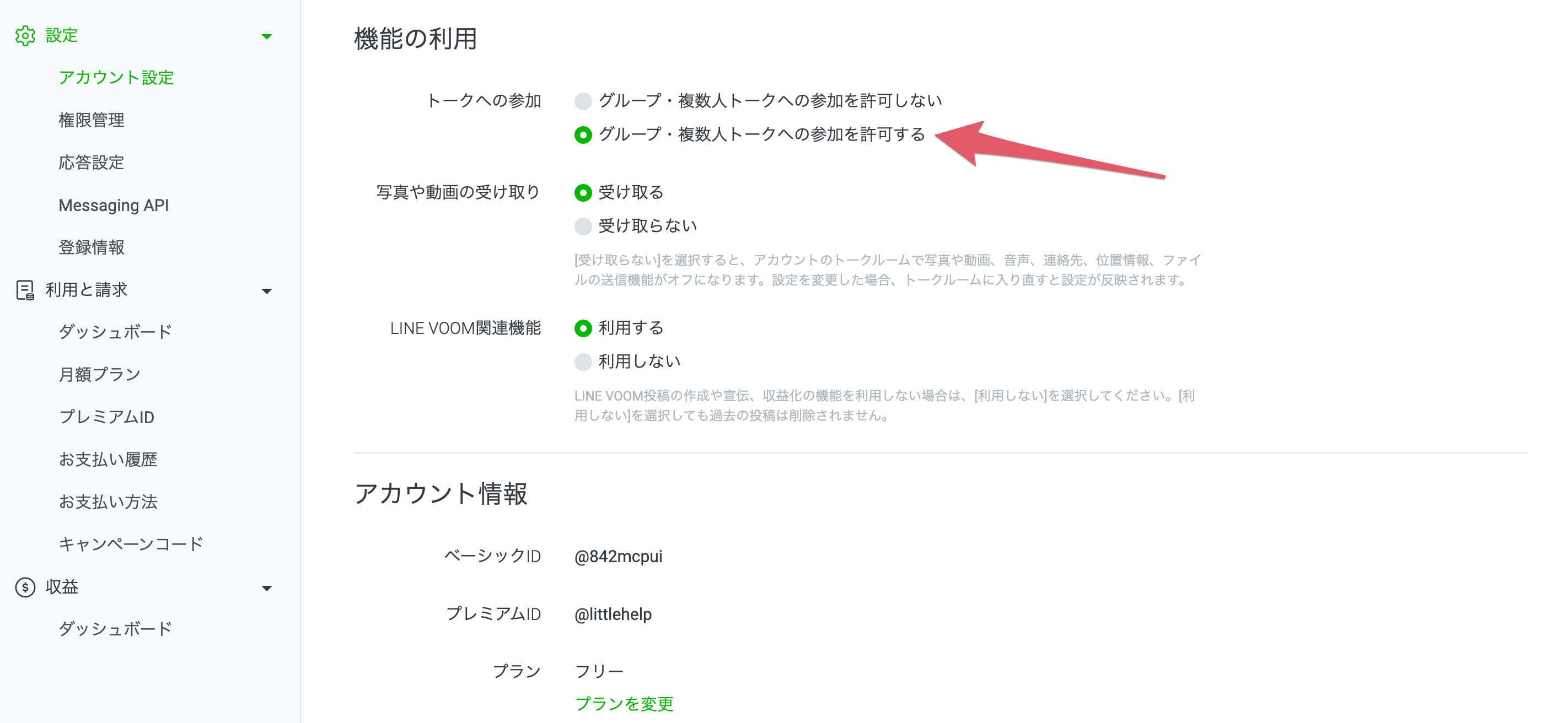
Task: Click the 設定 gear icon
Action: (25, 36)
